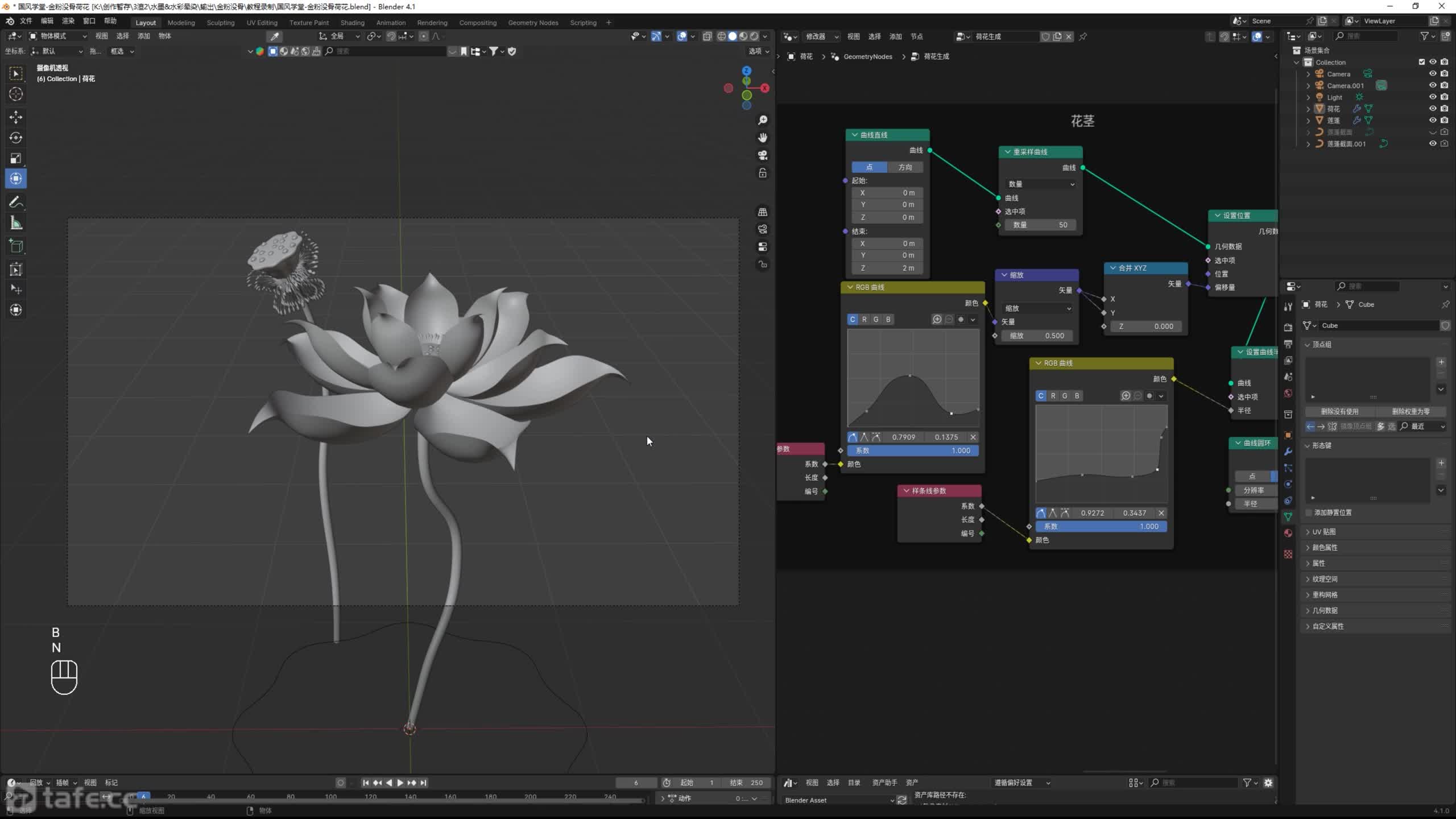Click the Add Cube tool icon
This screenshot has height=819, width=1456.
[x=16, y=246]
